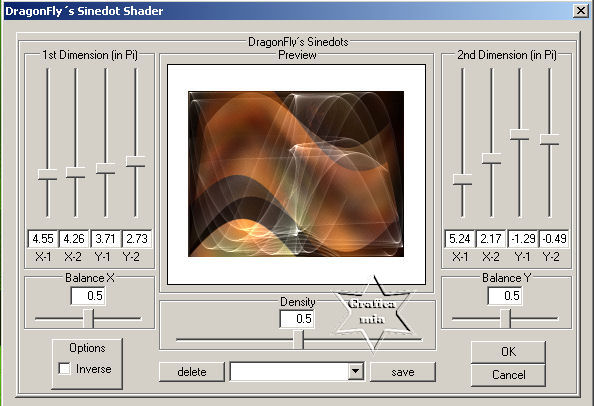Enable the Inverse checkbox
Image resolution: width=594 pixels, height=406 pixels.
(64, 369)
